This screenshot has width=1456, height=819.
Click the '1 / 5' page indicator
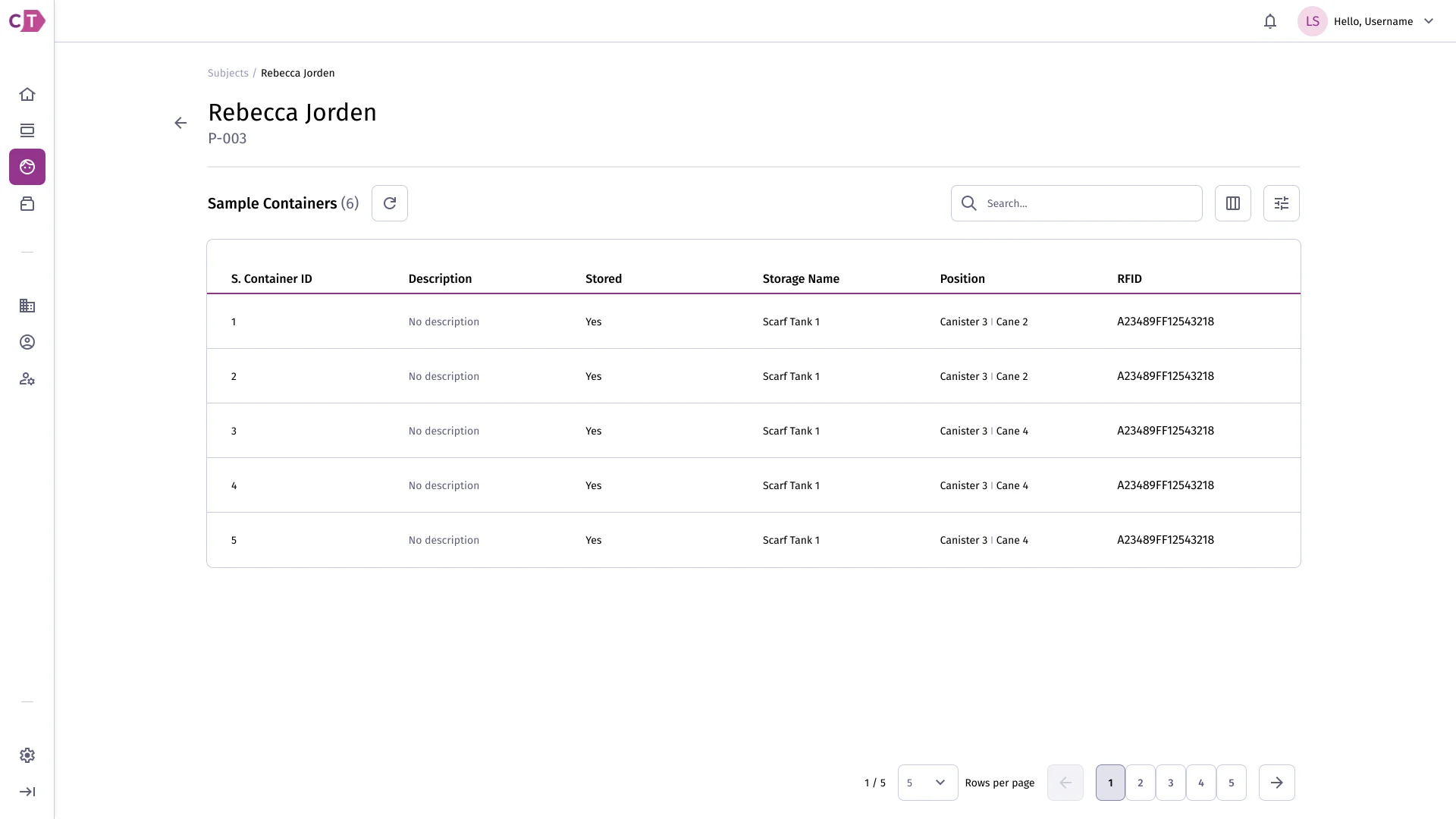point(875,783)
